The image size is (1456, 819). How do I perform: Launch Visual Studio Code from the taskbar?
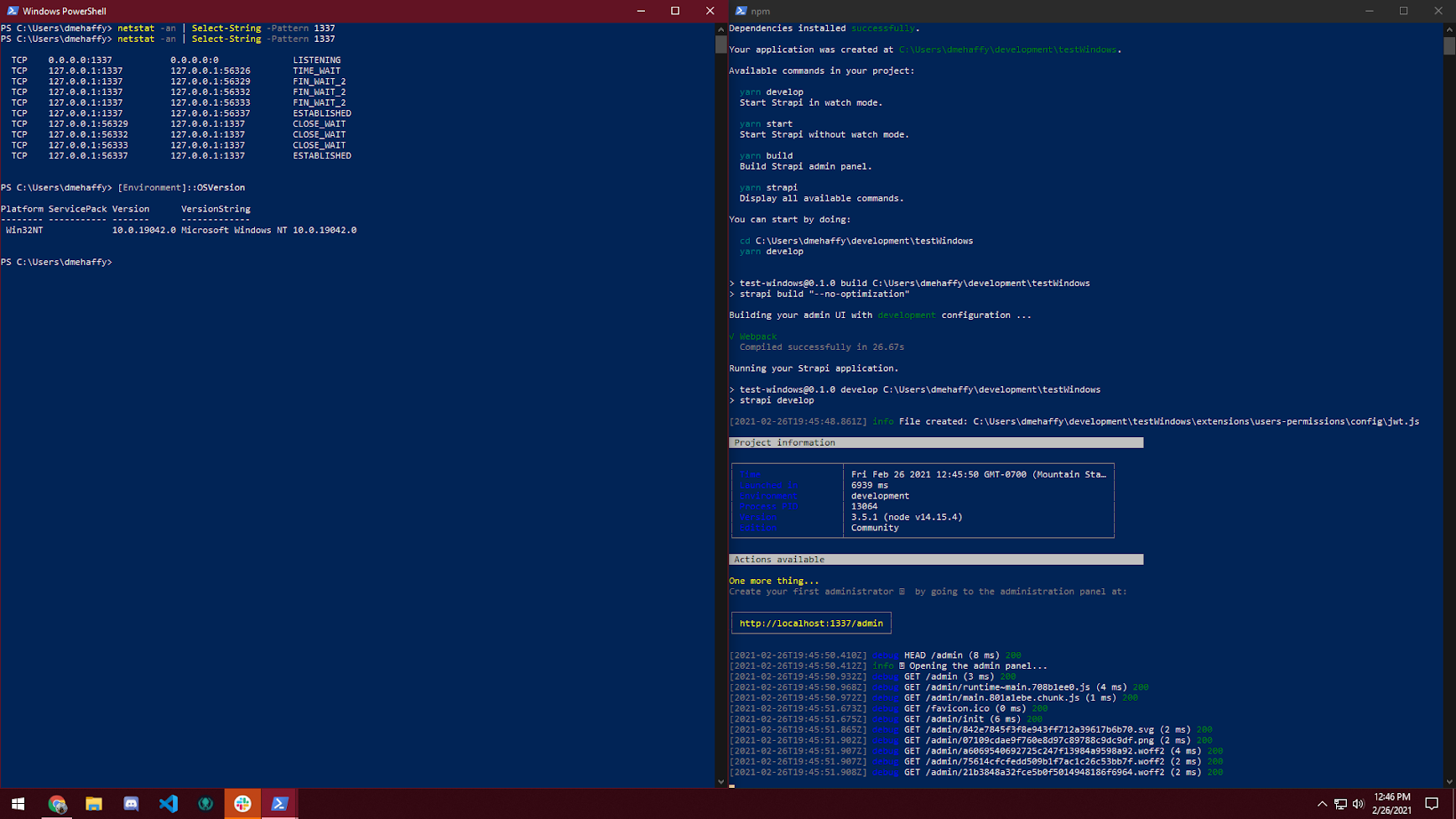tap(168, 804)
